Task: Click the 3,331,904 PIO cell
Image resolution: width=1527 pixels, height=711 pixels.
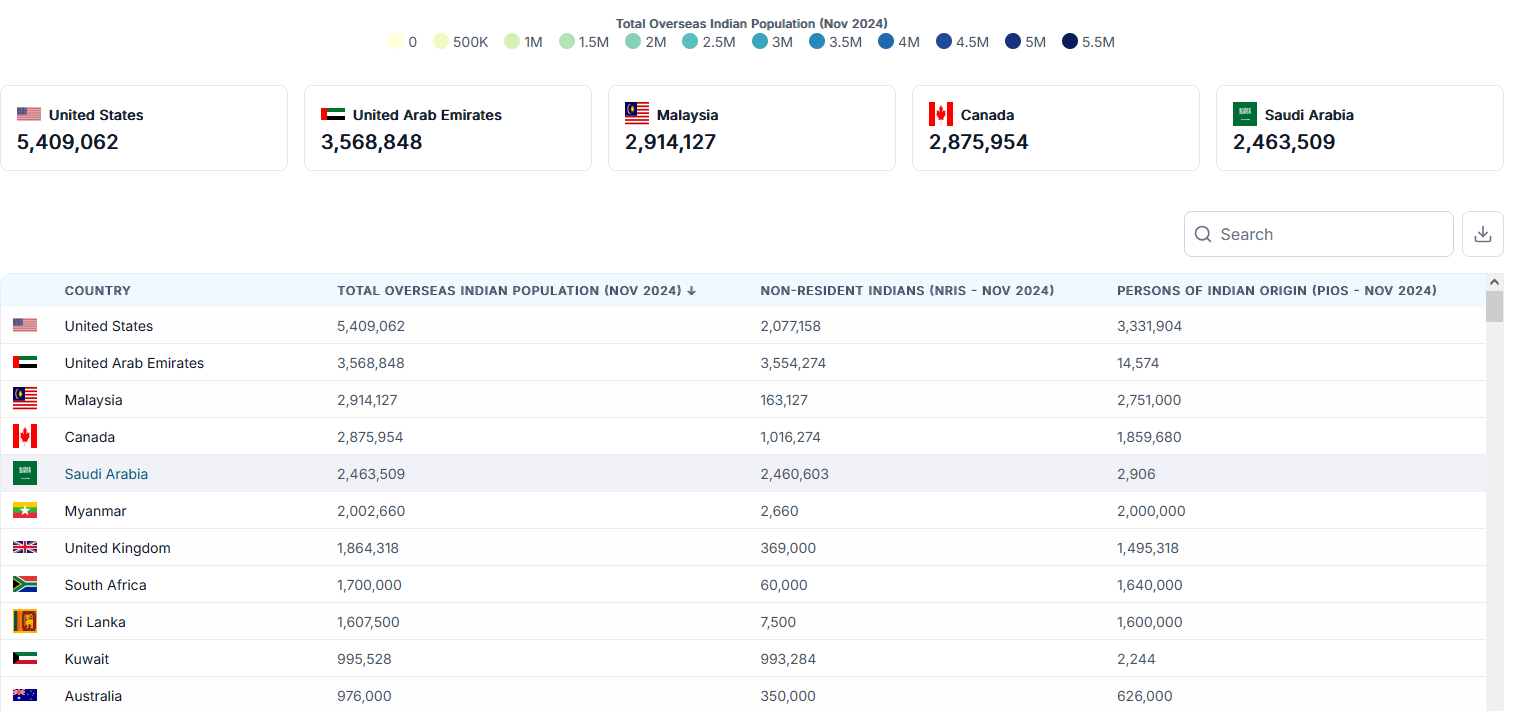Action: pos(1149,326)
